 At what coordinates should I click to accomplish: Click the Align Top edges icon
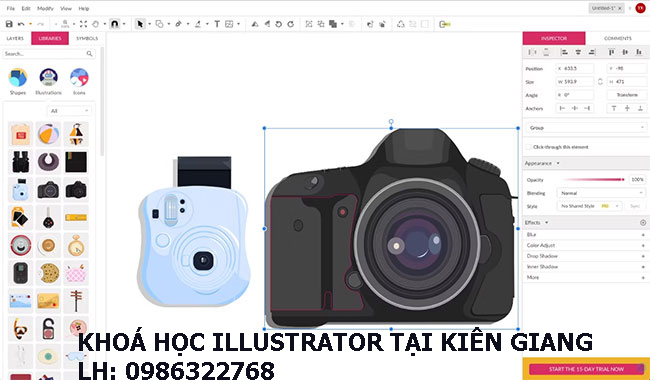point(611,52)
